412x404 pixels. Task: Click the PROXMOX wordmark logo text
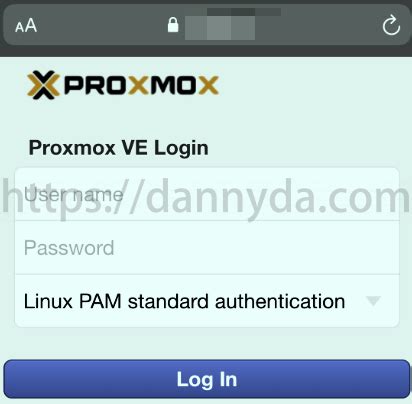coord(141,85)
